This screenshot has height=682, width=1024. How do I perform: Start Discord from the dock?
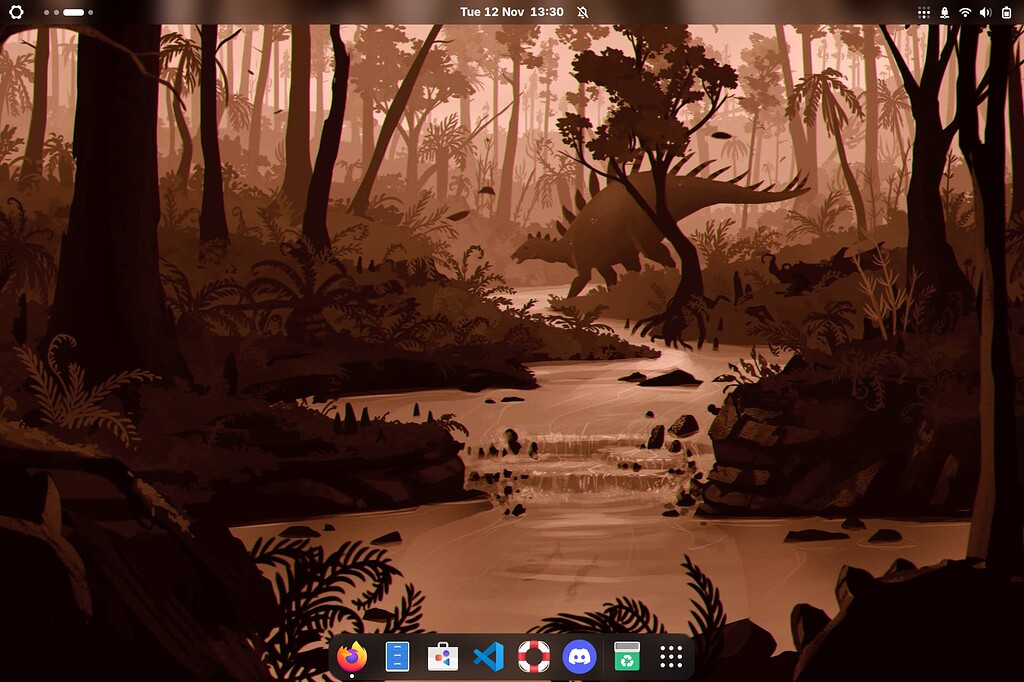pyautogui.click(x=579, y=656)
